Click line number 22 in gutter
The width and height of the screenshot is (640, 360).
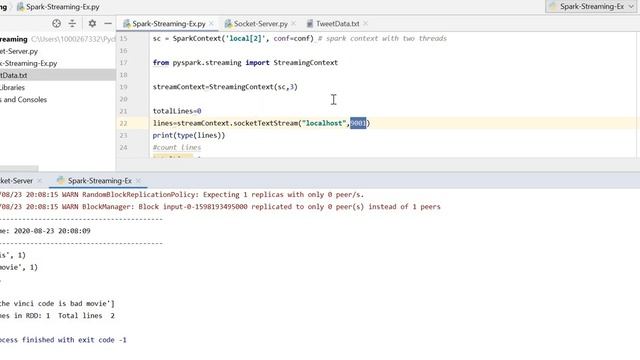click(x=123, y=123)
